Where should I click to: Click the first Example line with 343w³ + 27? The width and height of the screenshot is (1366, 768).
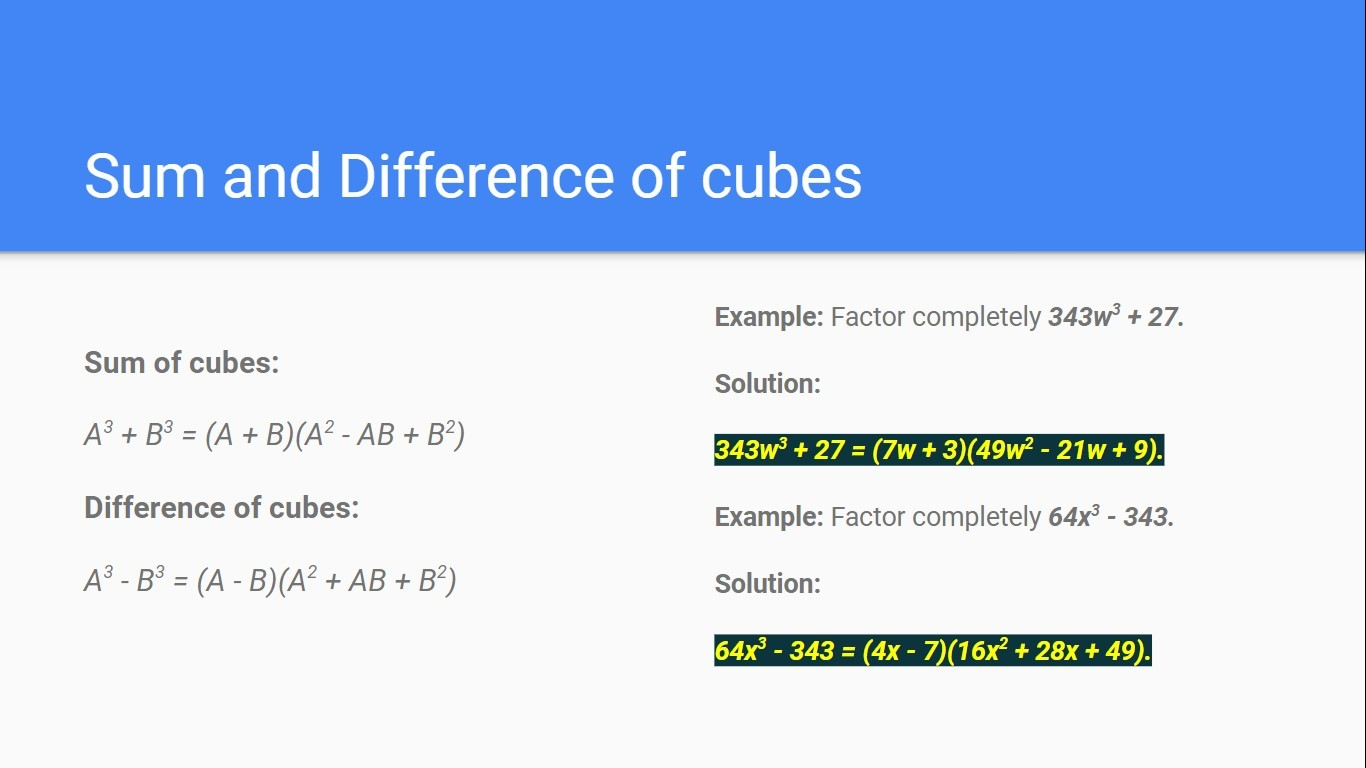949,316
